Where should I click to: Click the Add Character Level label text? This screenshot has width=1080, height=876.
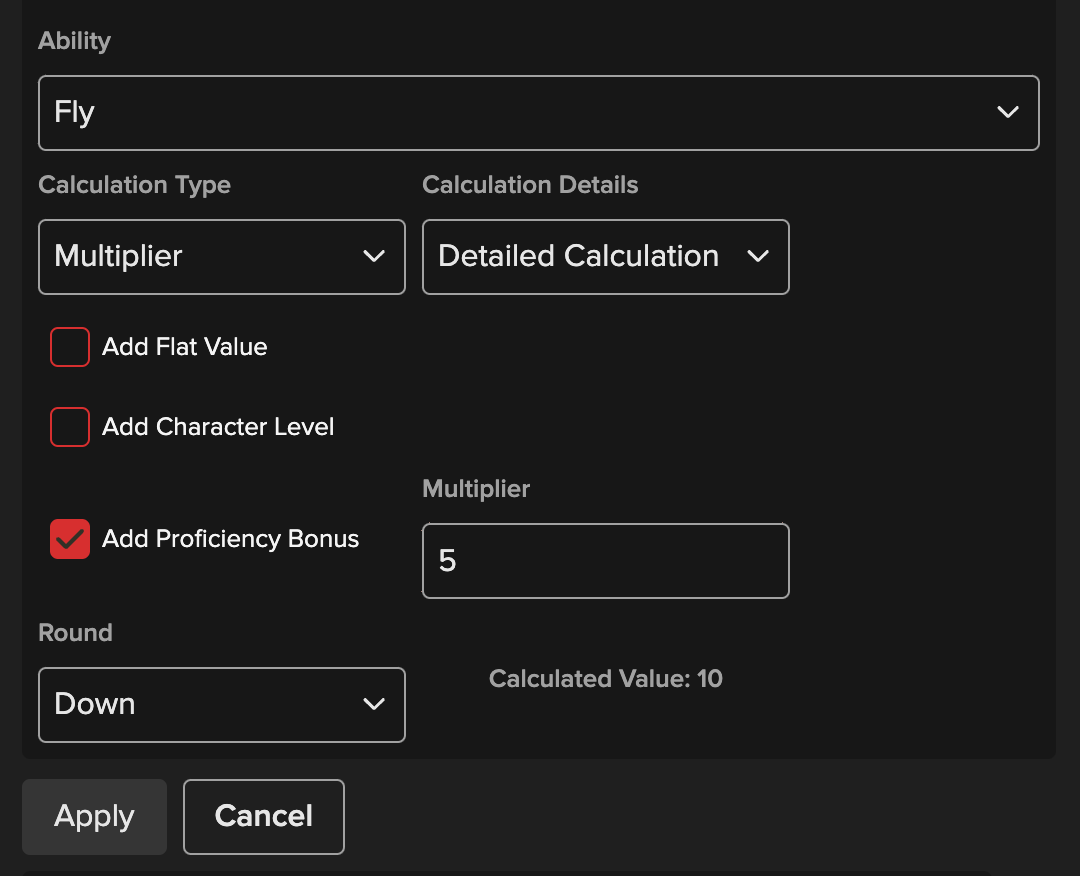218,427
